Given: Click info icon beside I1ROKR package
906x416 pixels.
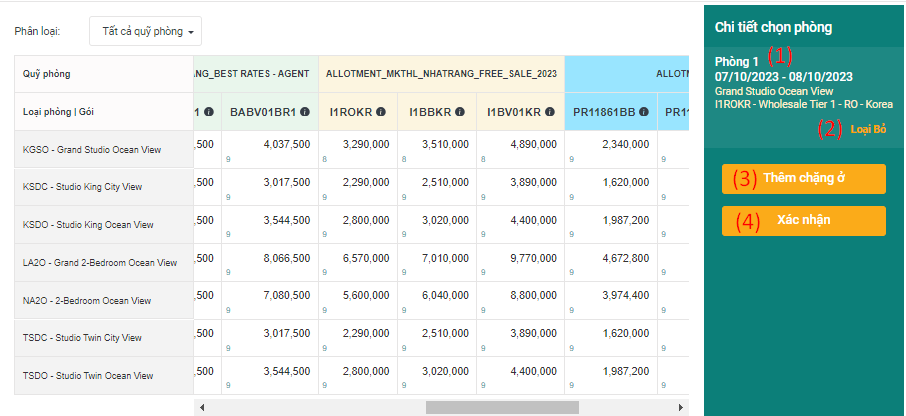Looking at the screenshot, I should [383, 112].
